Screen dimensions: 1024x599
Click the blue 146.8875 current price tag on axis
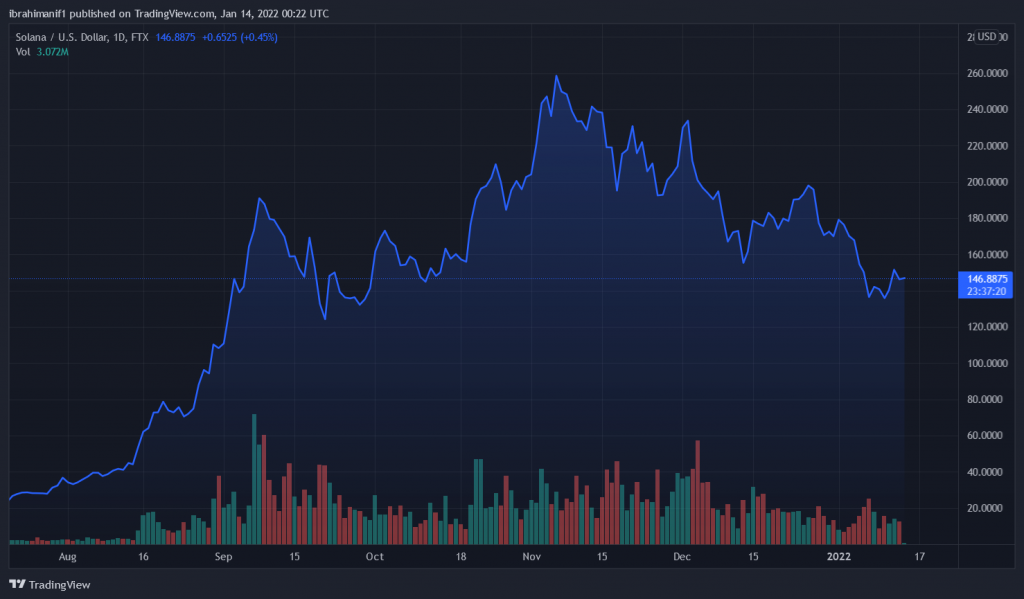click(x=981, y=278)
